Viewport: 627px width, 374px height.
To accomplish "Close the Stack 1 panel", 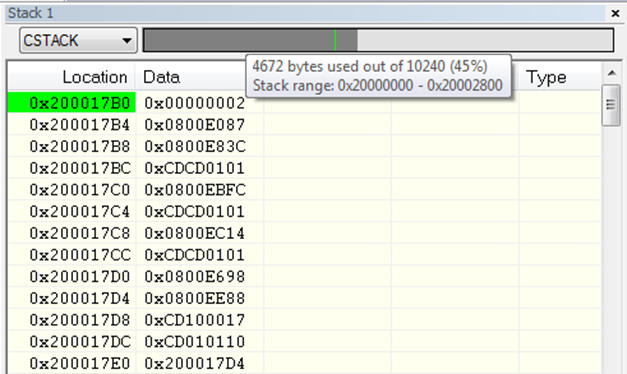I will pos(615,14).
